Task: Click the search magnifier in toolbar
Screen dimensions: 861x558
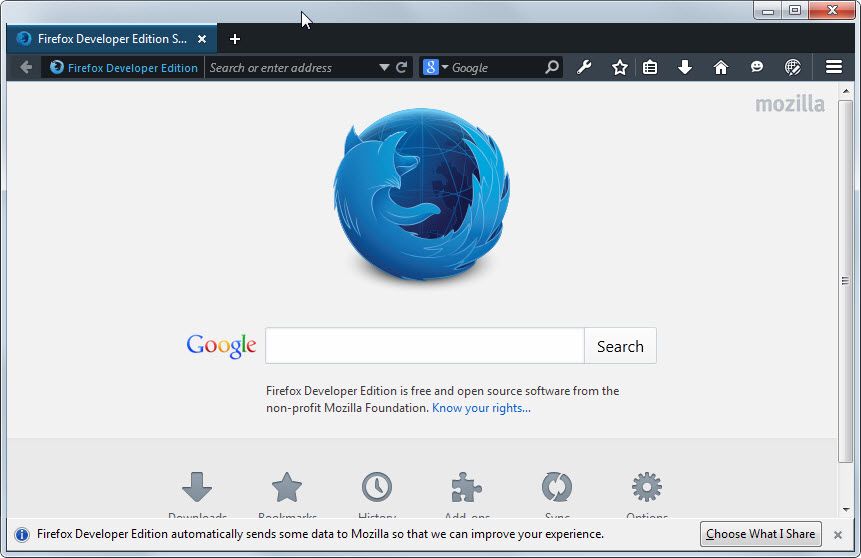Action: pyautogui.click(x=552, y=68)
